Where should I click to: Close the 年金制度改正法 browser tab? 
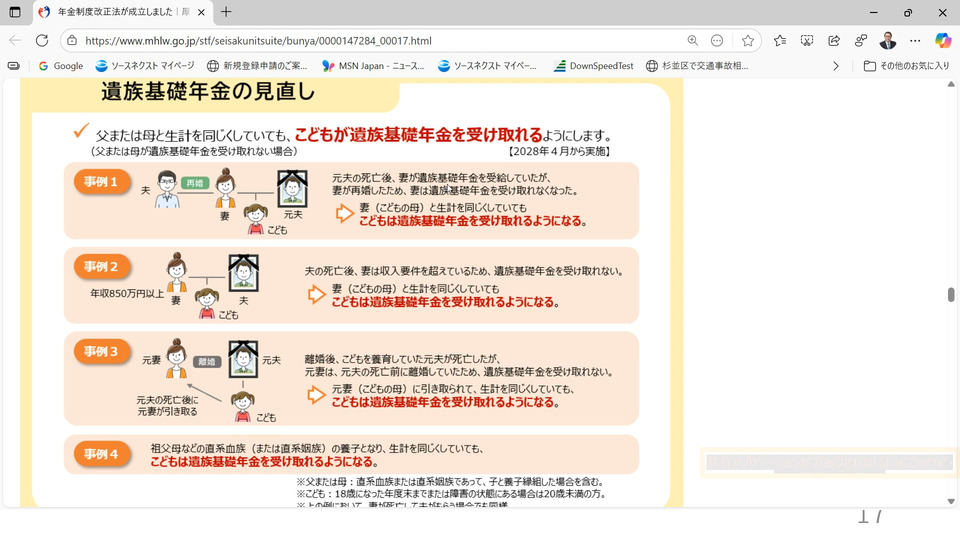tap(201, 12)
